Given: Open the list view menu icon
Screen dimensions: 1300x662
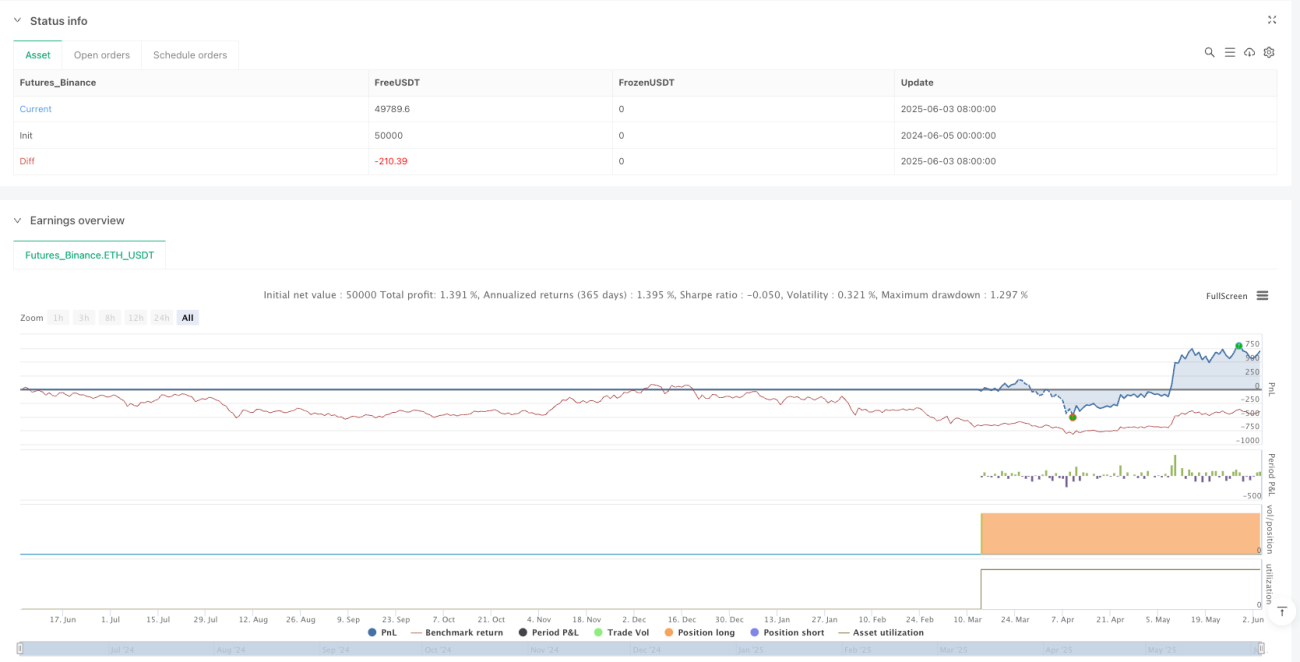Looking at the screenshot, I should (x=1229, y=52).
